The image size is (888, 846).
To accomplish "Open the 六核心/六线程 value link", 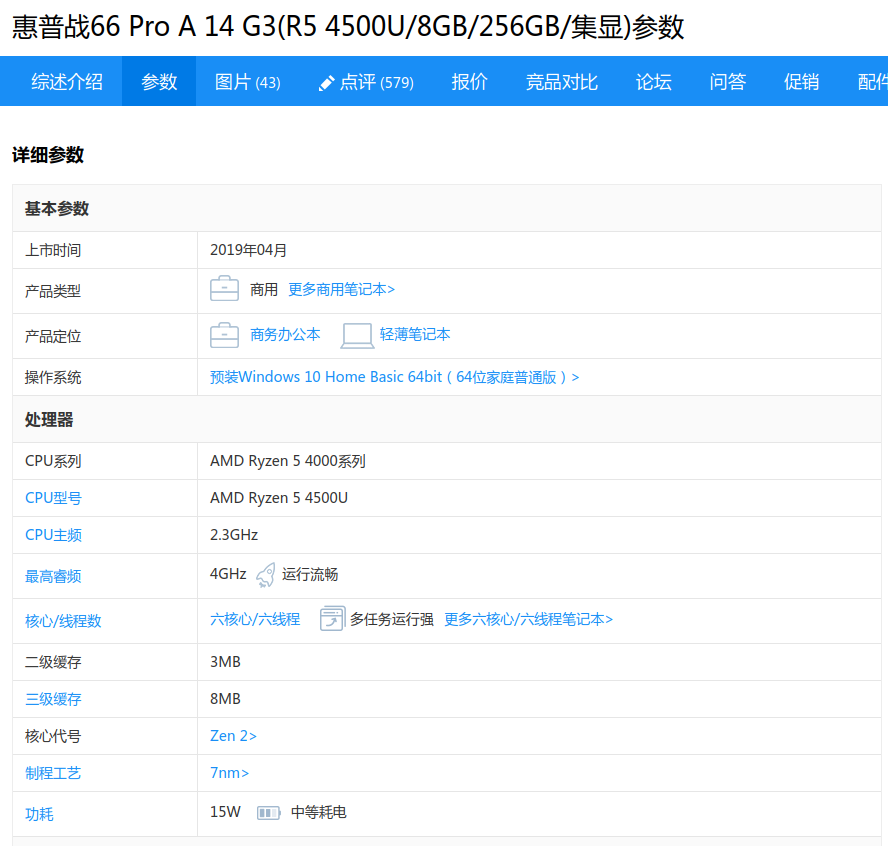I will 255,619.
